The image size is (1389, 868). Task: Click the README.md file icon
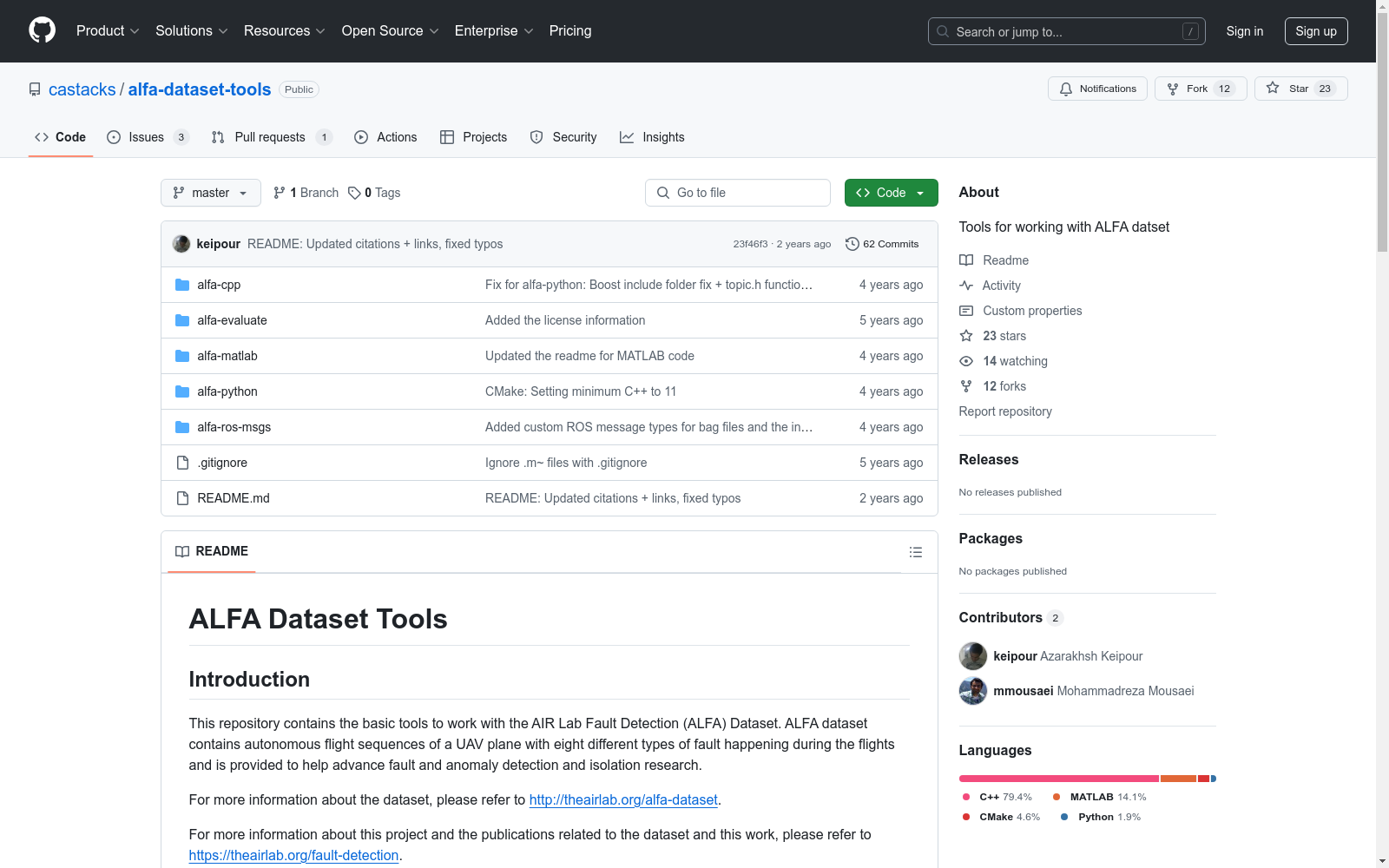(182, 498)
